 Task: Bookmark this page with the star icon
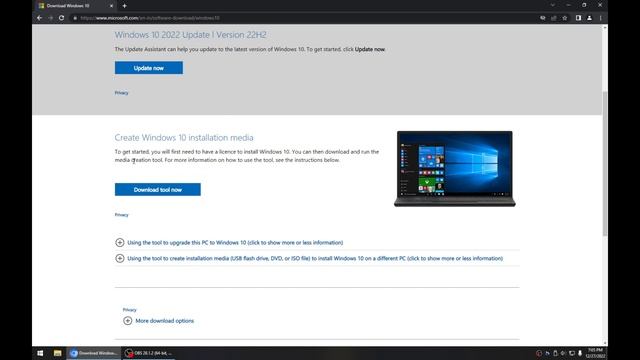[x=565, y=18]
